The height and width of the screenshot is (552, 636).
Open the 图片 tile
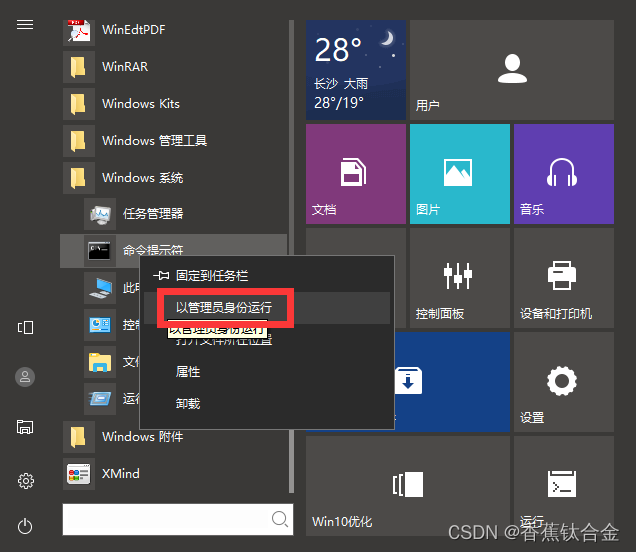[x=460, y=174]
